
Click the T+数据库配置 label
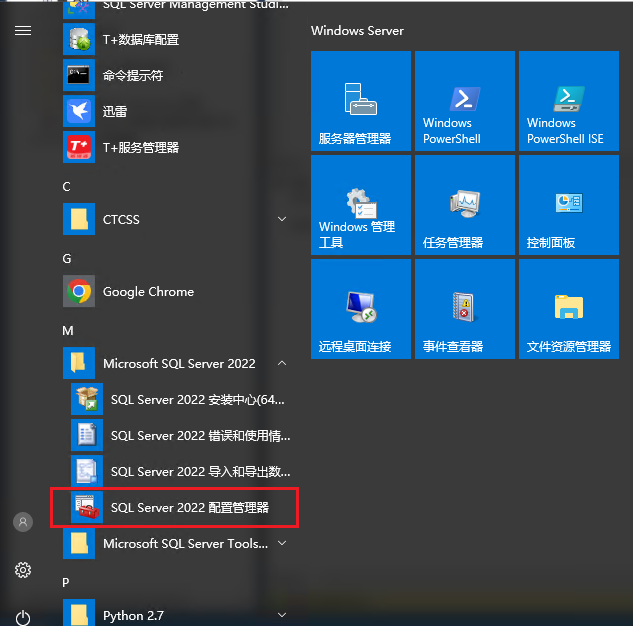point(140,40)
